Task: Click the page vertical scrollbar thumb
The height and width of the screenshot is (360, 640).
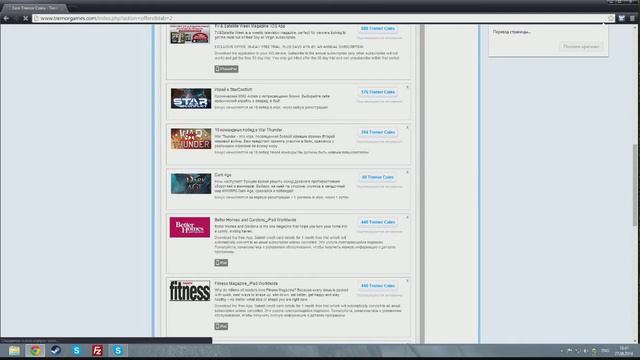Action: tap(635, 184)
